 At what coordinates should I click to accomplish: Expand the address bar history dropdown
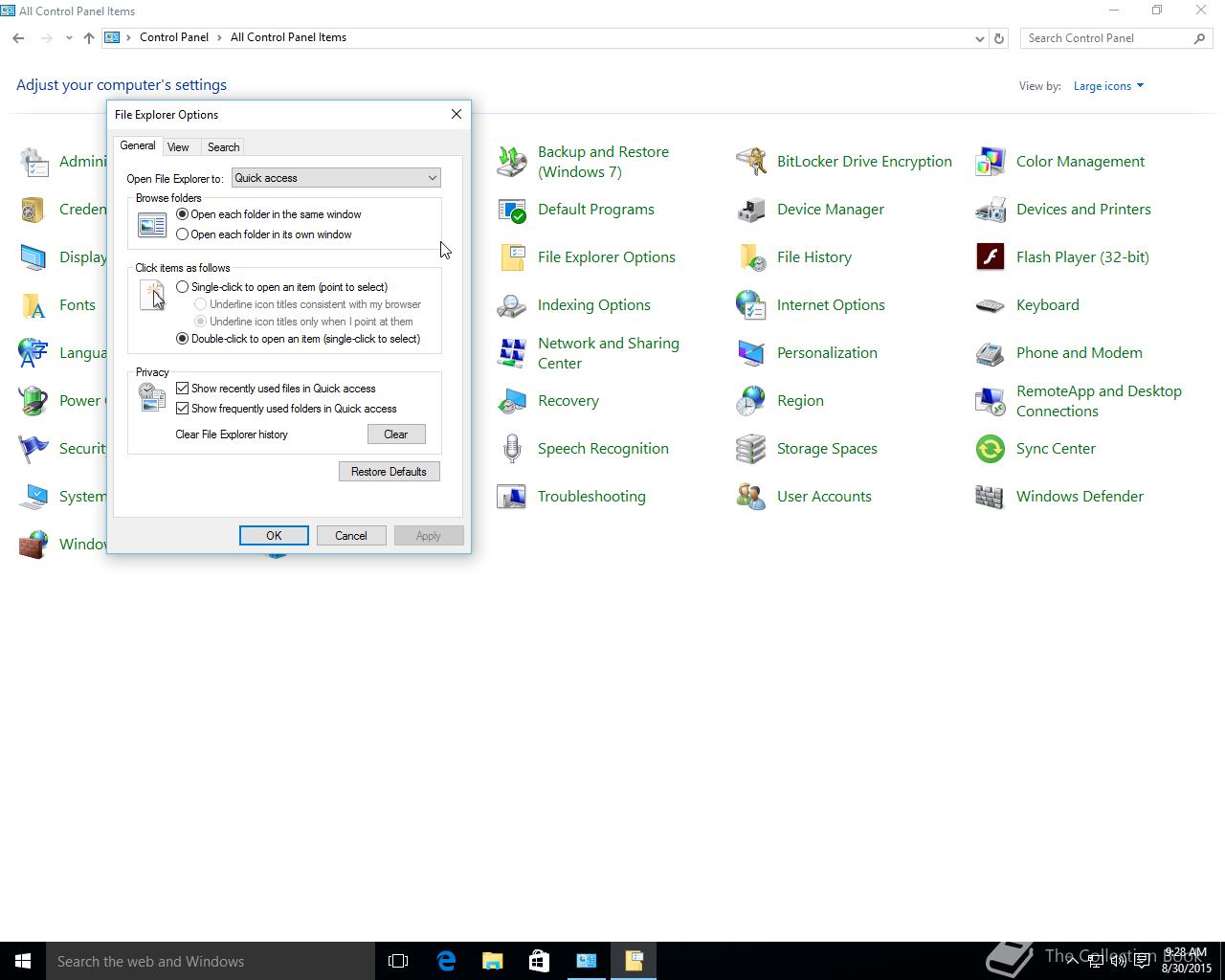[979, 38]
